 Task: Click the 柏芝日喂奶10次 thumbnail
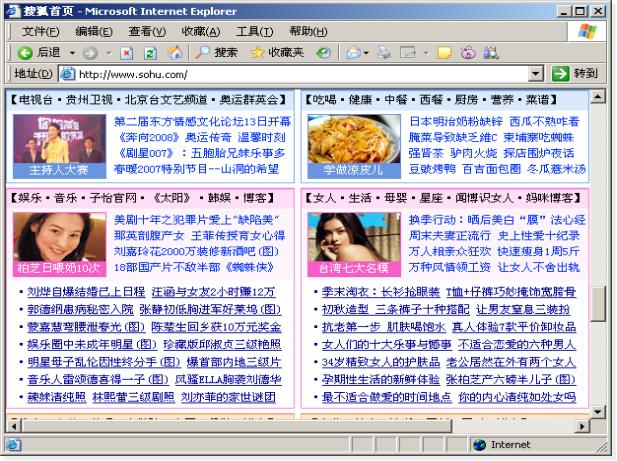click(x=59, y=245)
